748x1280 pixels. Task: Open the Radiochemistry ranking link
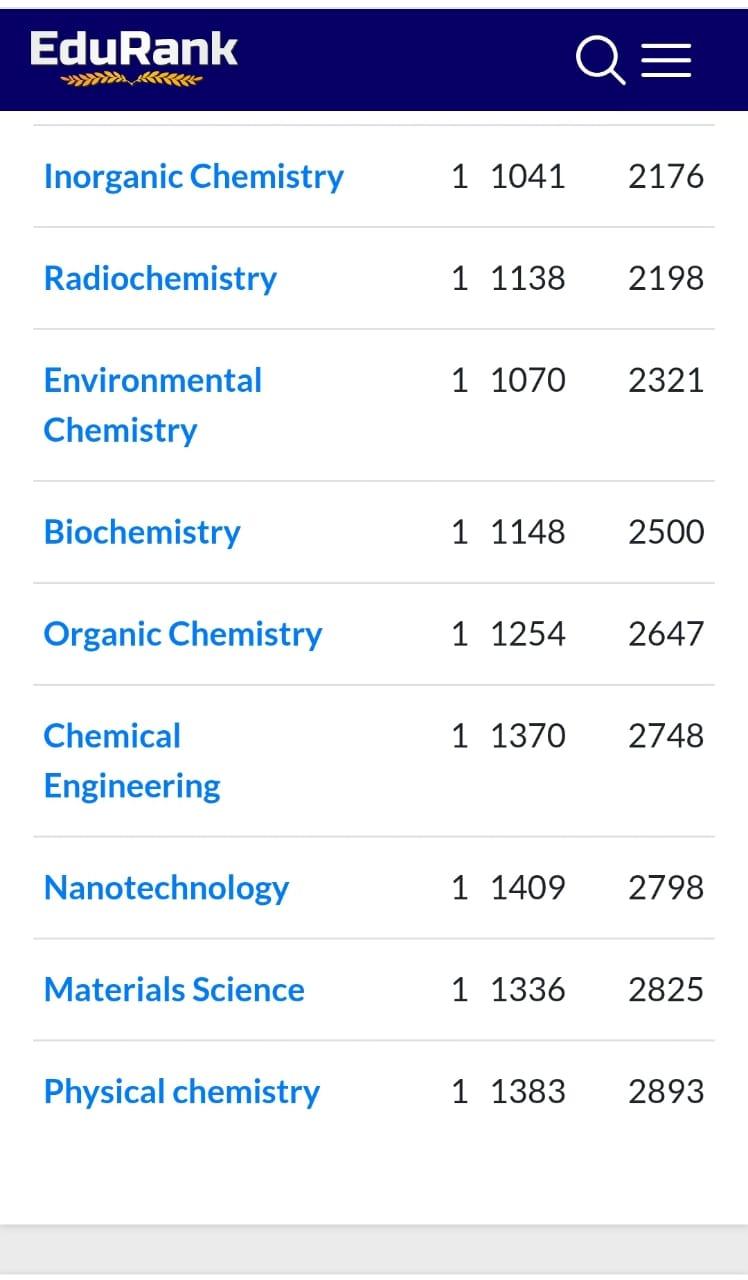(x=160, y=279)
